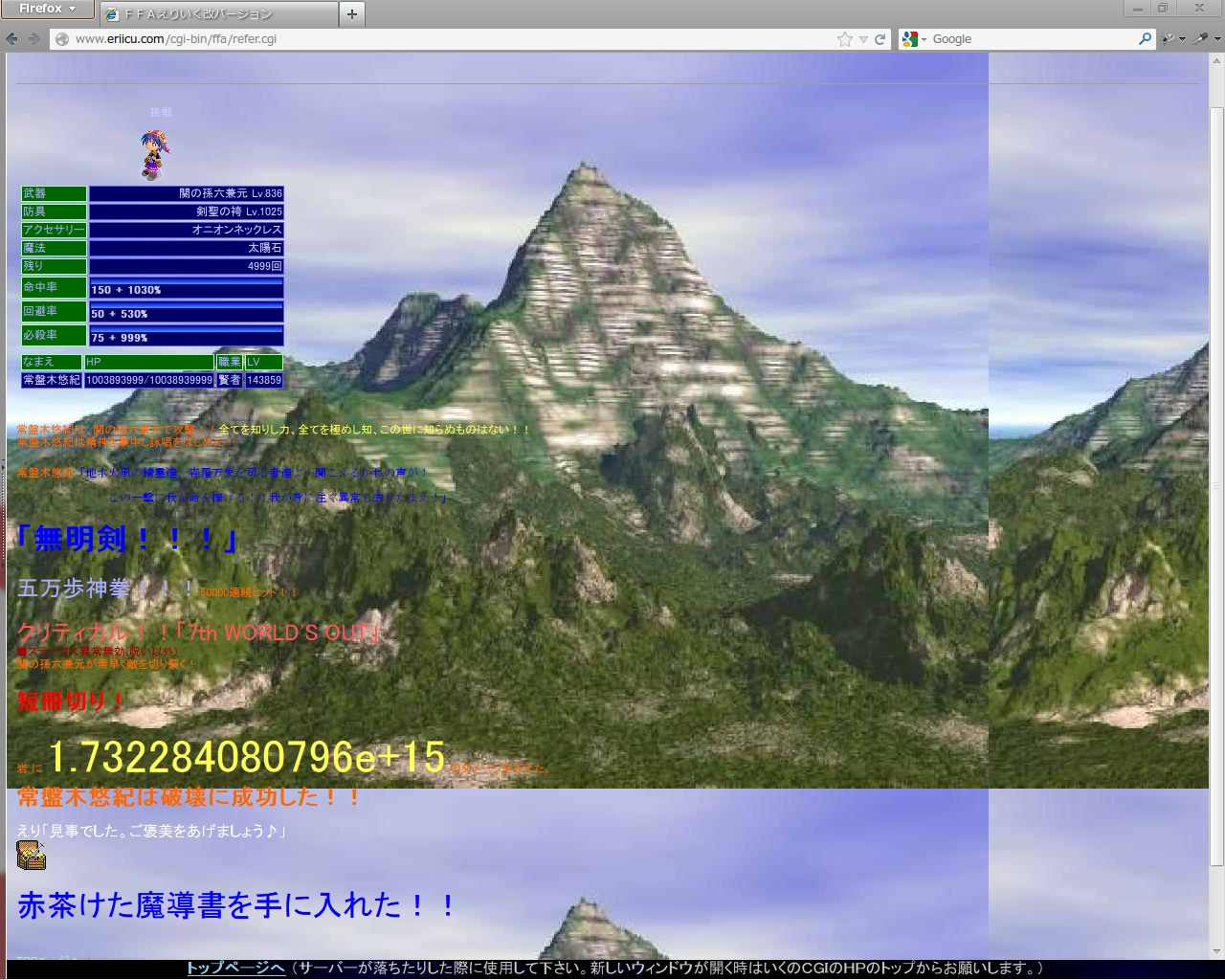
Task: Click the 賢者 job cell
Action: (x=230, y=380)
